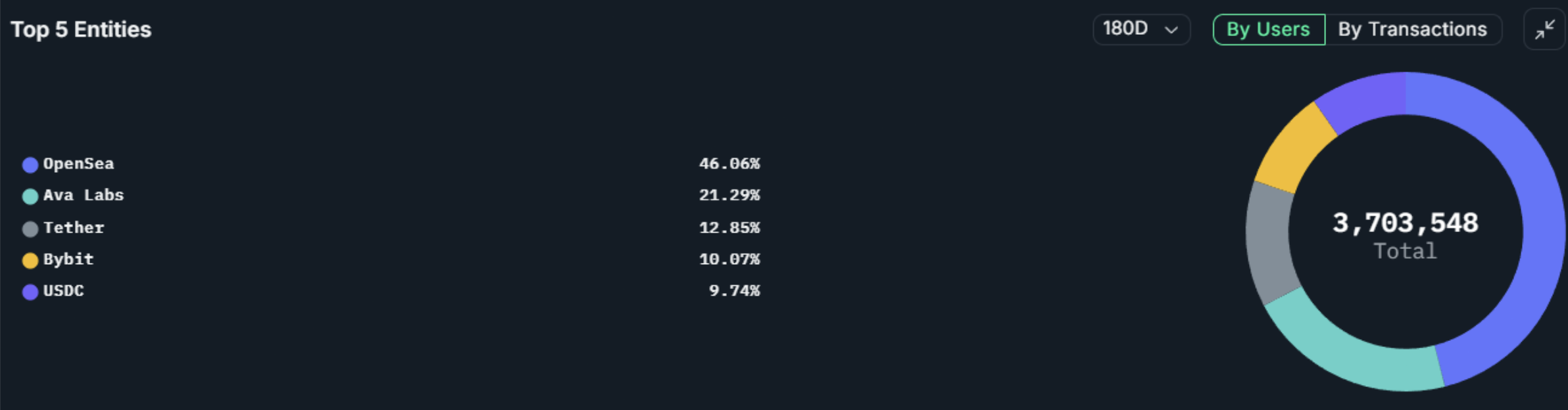Click the Tether gray legend dot
Viewport: 1568px width, 410px height.
coord(30,229)
